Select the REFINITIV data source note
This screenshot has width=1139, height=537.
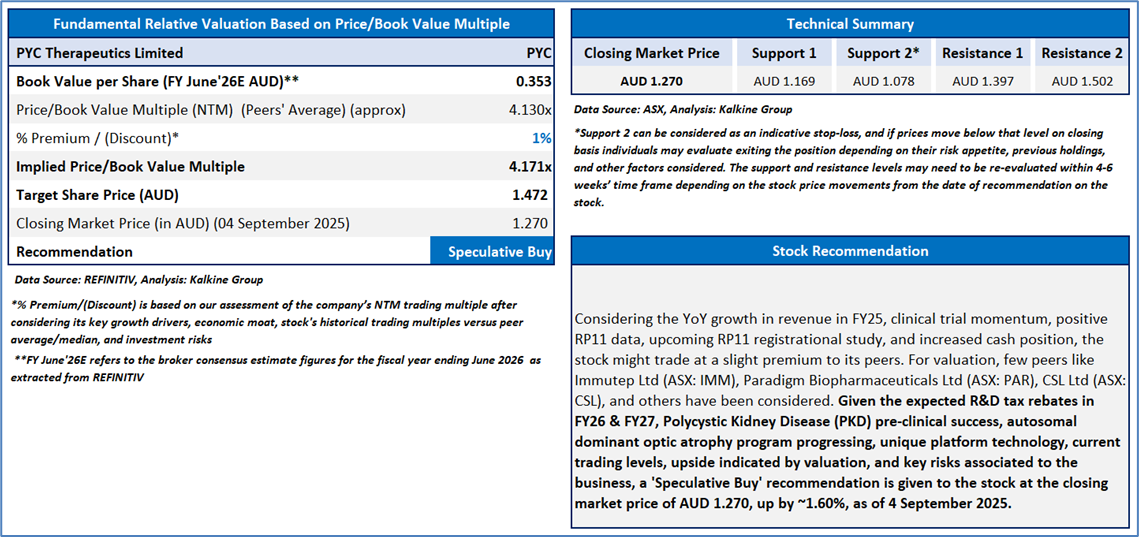coord(139,280)
